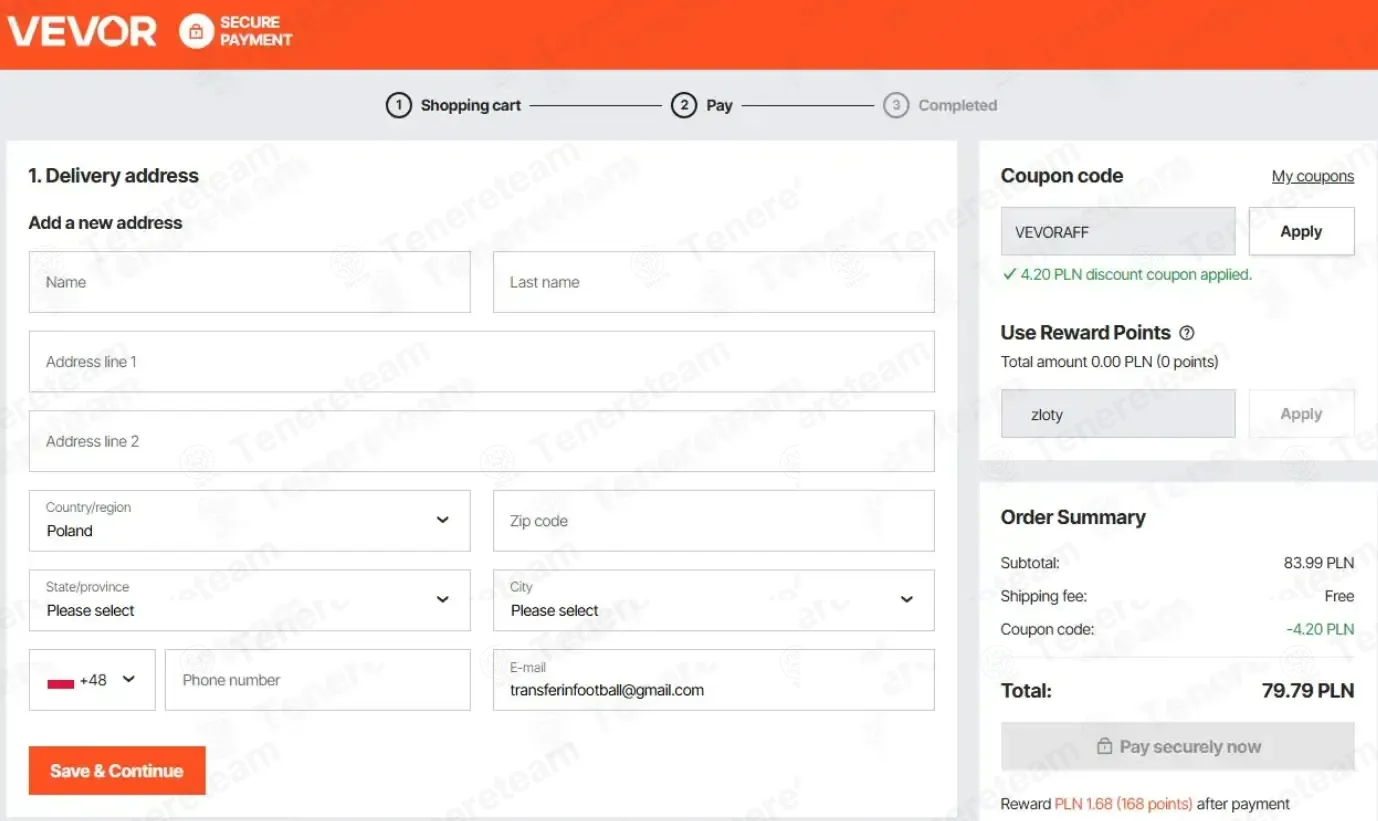Image resolution: width=1378 pixels, height=821 pixels.
Task: Click the -4.20 PLN coupon discount value
Action: point(1320,629)
